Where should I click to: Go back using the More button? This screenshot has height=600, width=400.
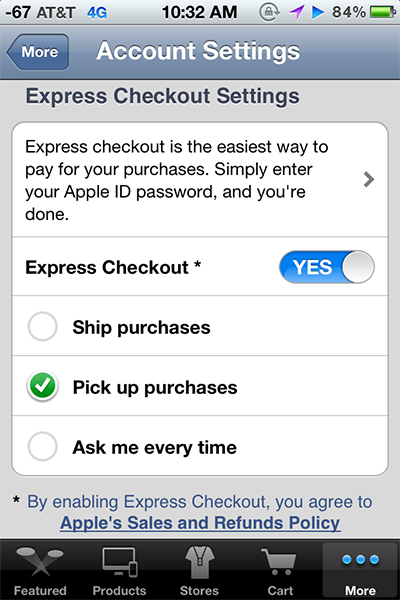(38, 52)
